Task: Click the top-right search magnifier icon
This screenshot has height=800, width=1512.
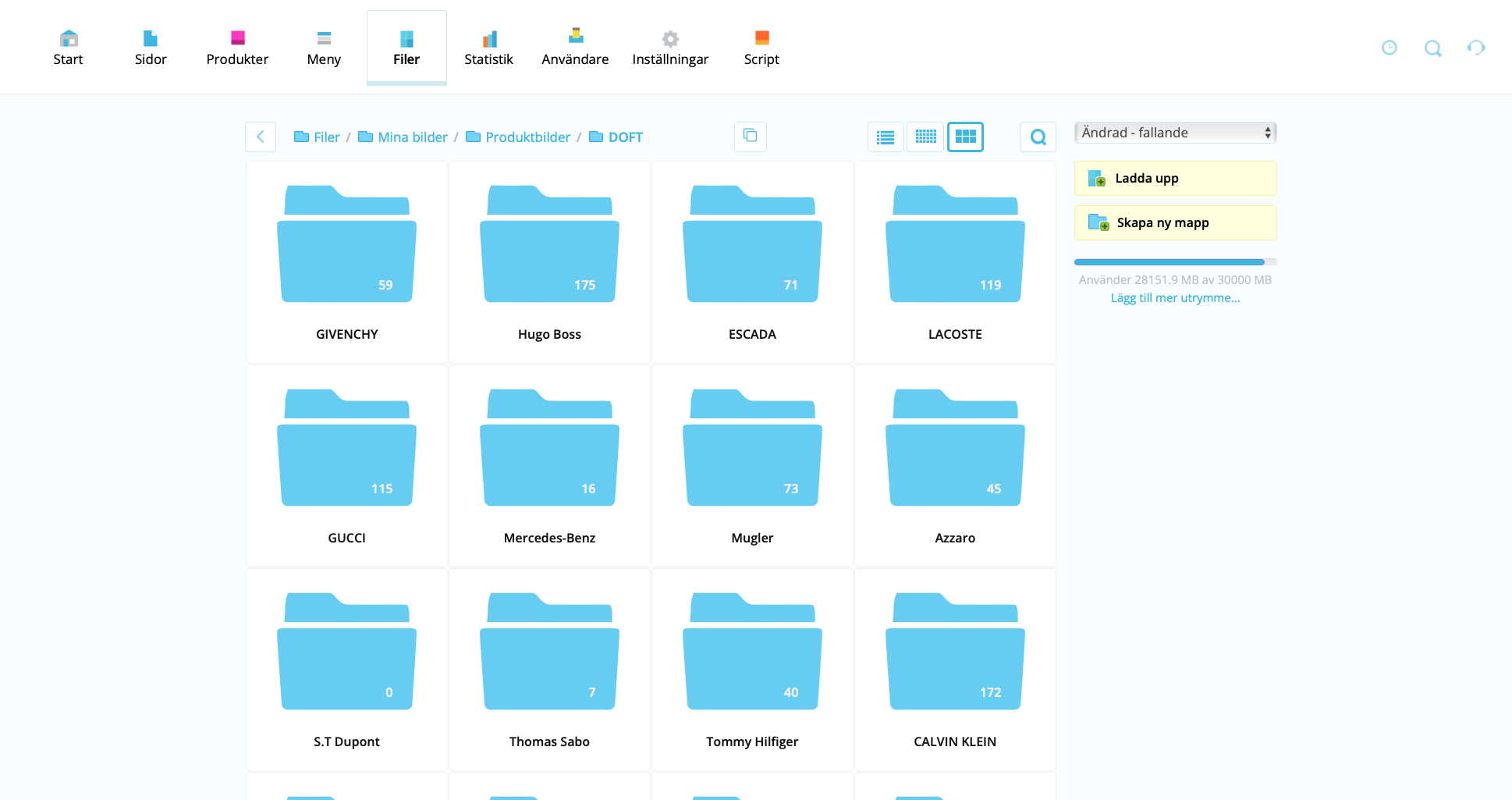Action: 1433,48
